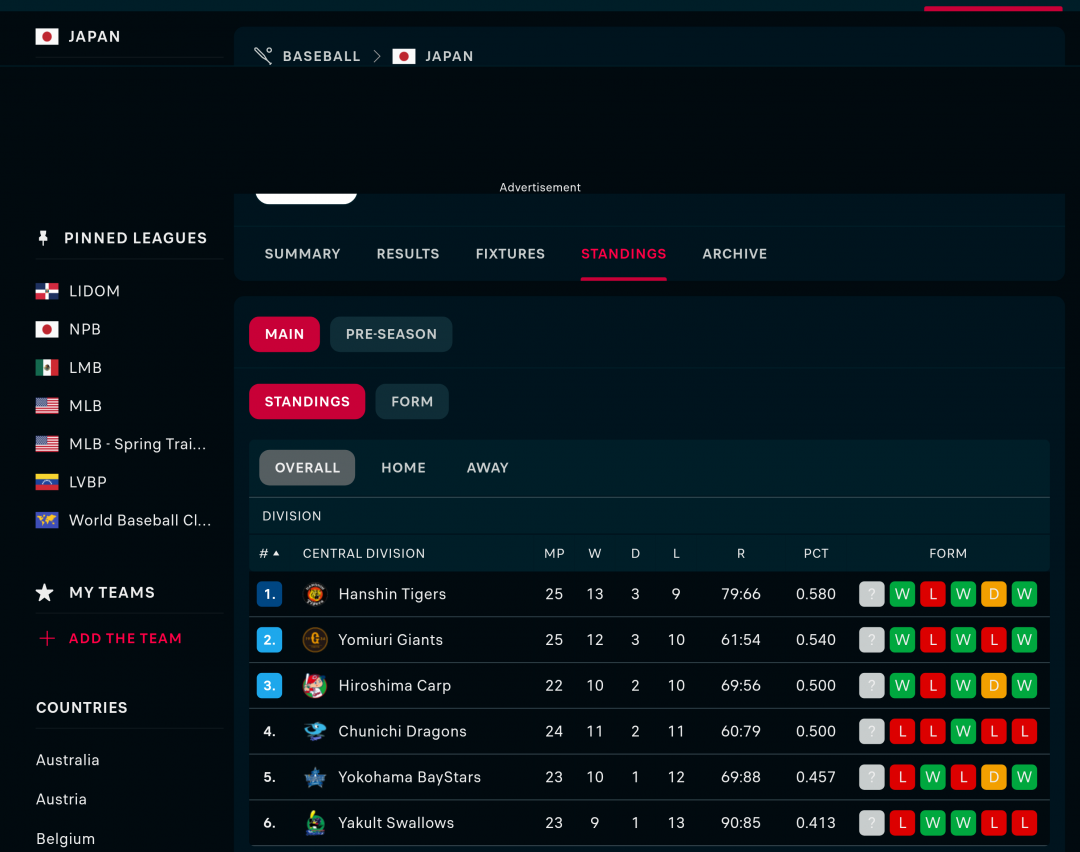
Task: Click the CENTRAL DIVISION header
Action: point(364,553)
